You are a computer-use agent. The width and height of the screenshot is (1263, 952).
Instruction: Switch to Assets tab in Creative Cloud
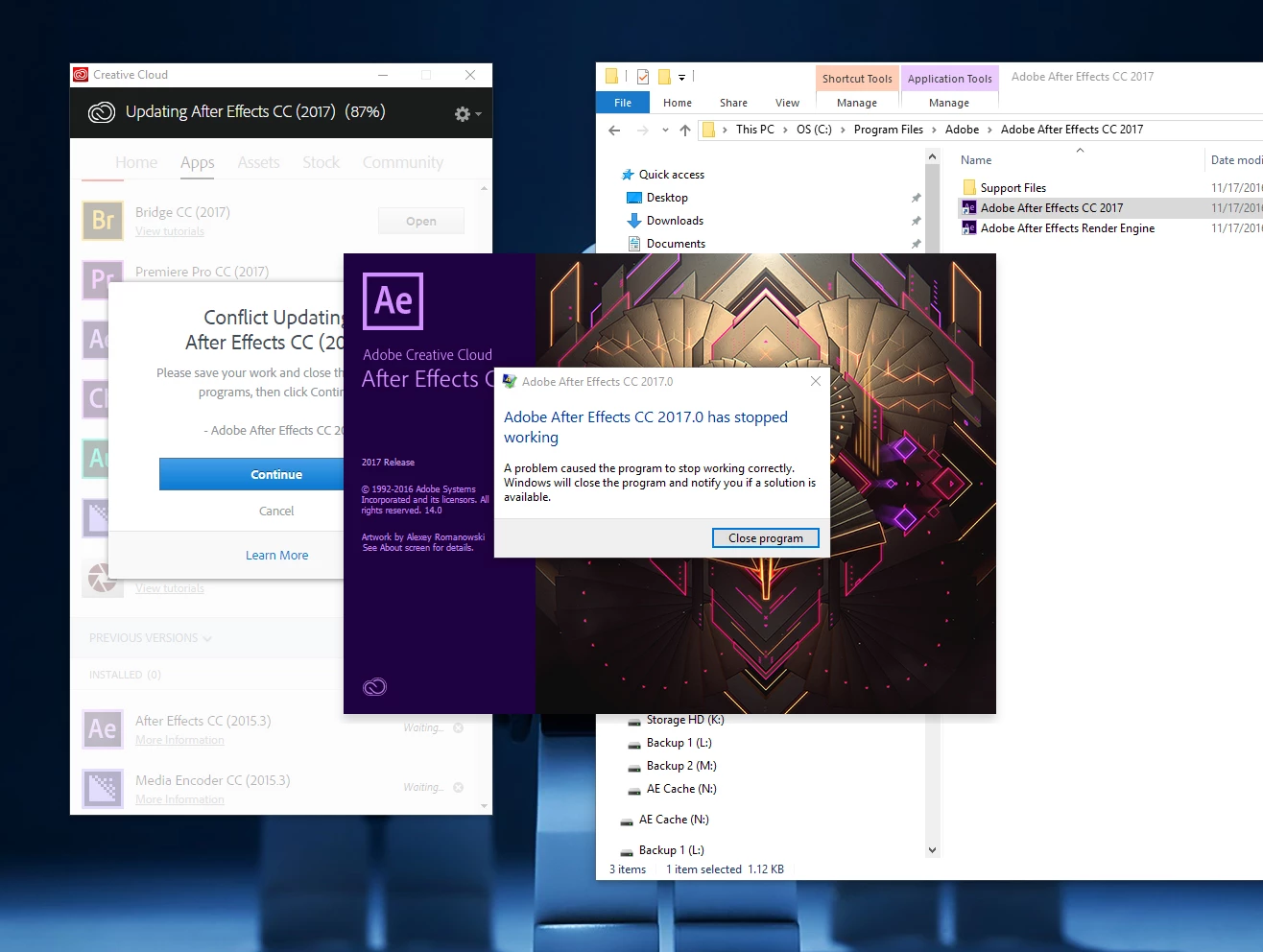click(259, 162)
